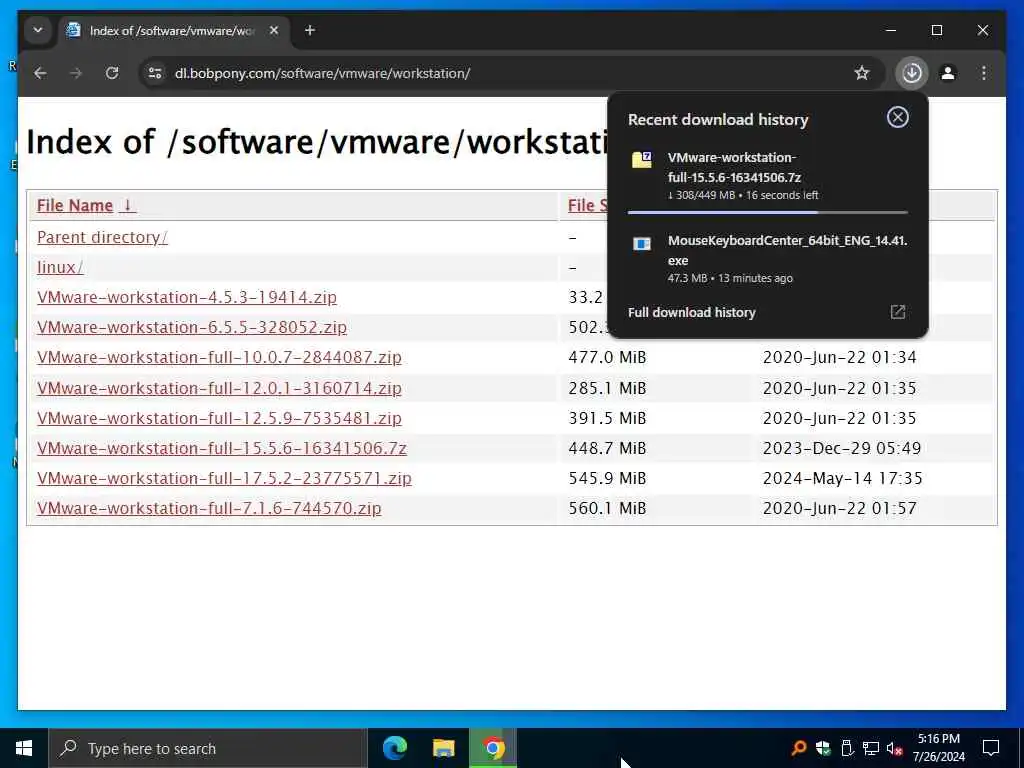Download VMware-workstation-full-10.0.7-2844087.zip
Screen dimensions: 1024x768
pos(219,357)
